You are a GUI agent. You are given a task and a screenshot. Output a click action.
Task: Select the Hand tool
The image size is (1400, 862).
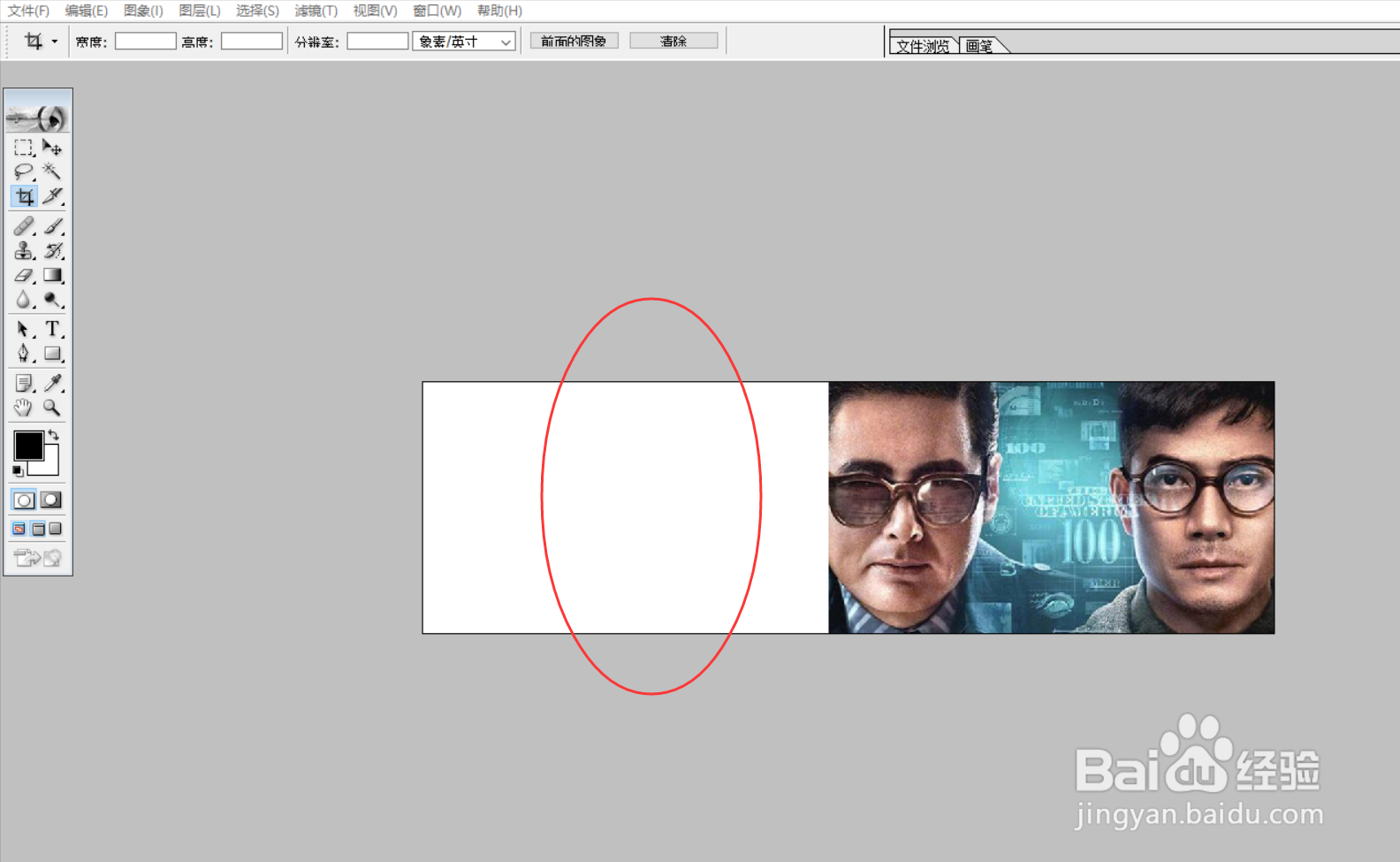point(24,408)
